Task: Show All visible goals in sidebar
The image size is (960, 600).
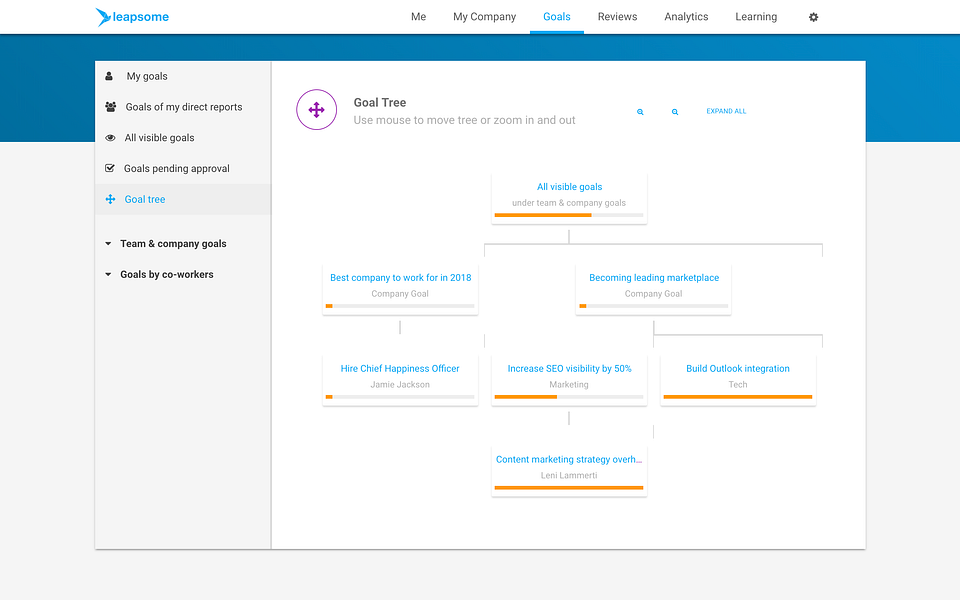Action: click(182, 138)
